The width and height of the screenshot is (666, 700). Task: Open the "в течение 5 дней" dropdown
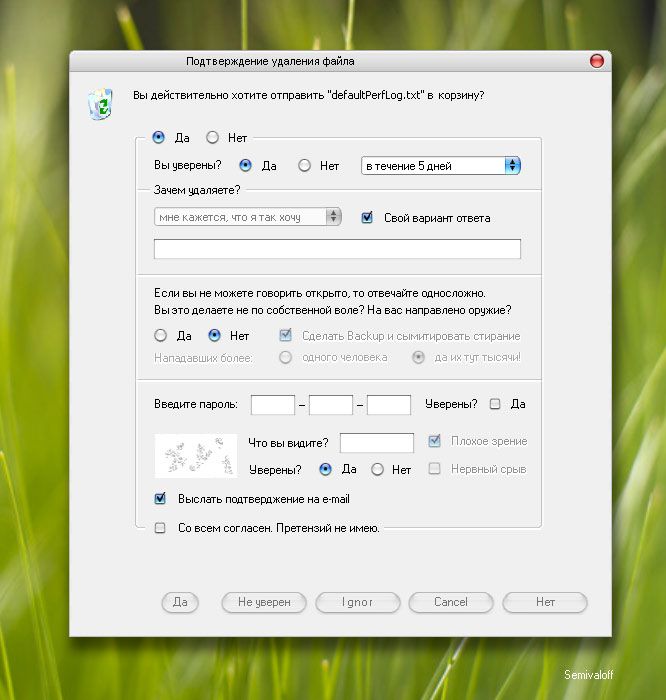(441, 166)
